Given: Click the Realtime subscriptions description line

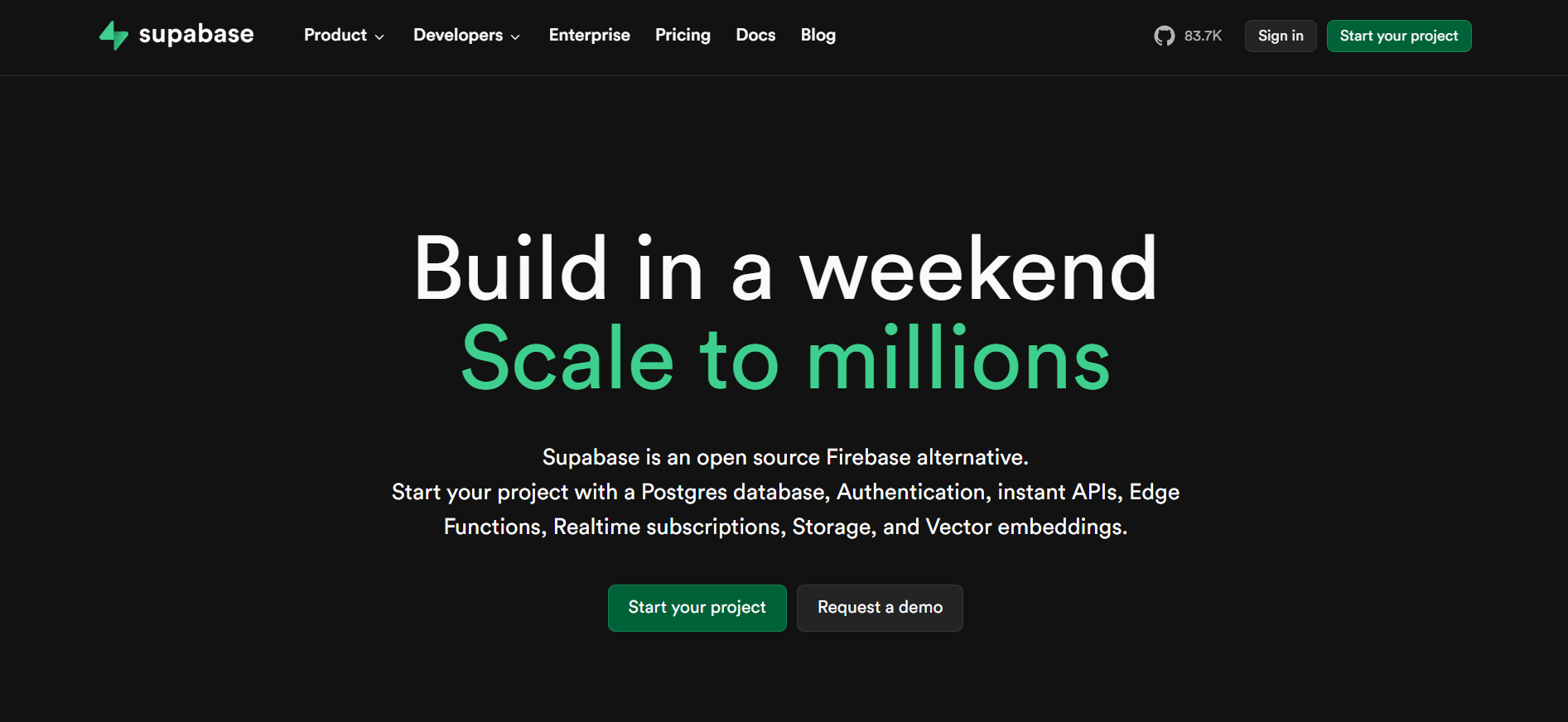Looking at the screenshot, I should coord(785,527).
